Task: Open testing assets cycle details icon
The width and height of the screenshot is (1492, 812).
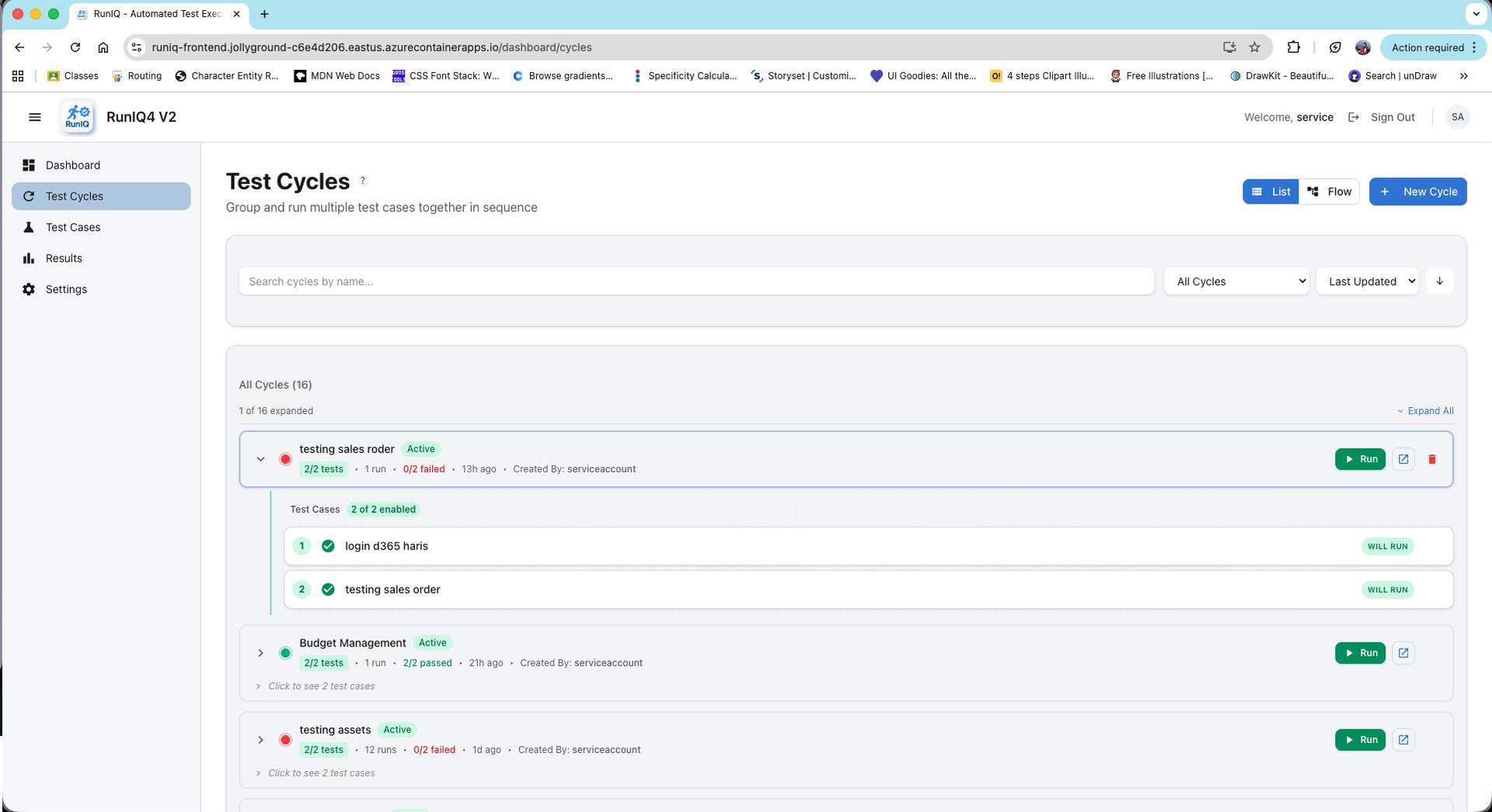Action: tap(1403, 740)
